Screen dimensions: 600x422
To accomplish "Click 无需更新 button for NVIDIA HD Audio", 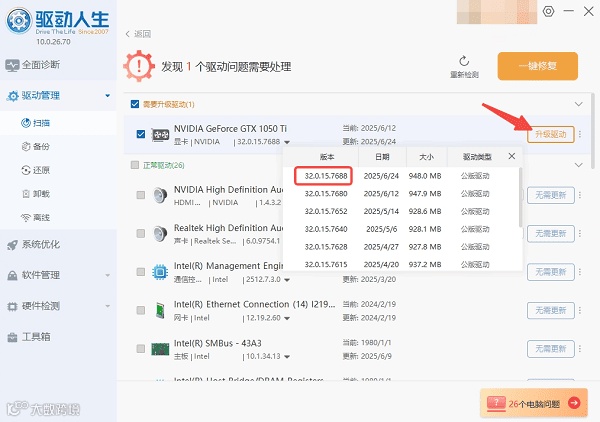I will [551, 195].
